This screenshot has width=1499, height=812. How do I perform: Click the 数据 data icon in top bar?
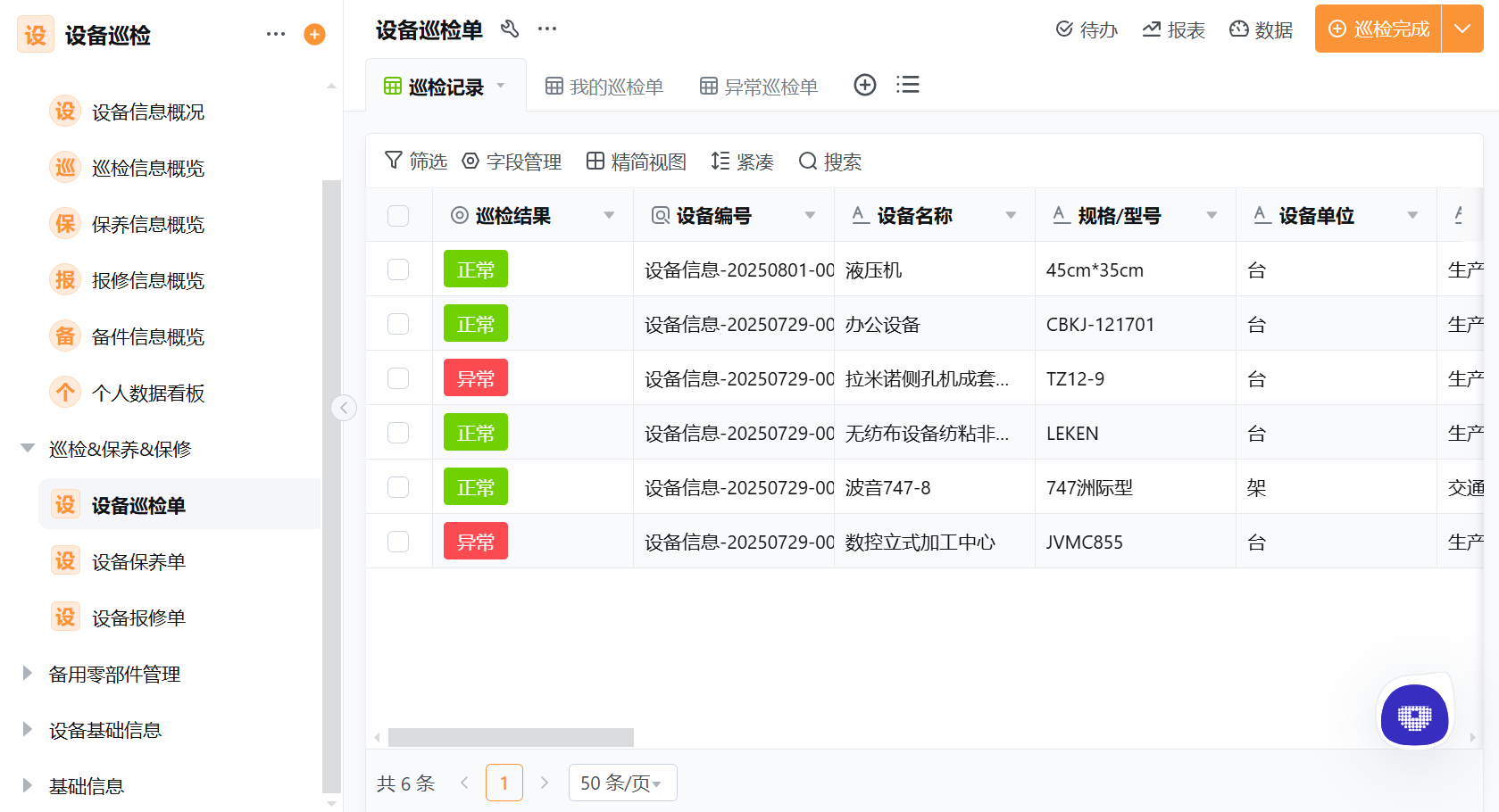coord(1261,29)
